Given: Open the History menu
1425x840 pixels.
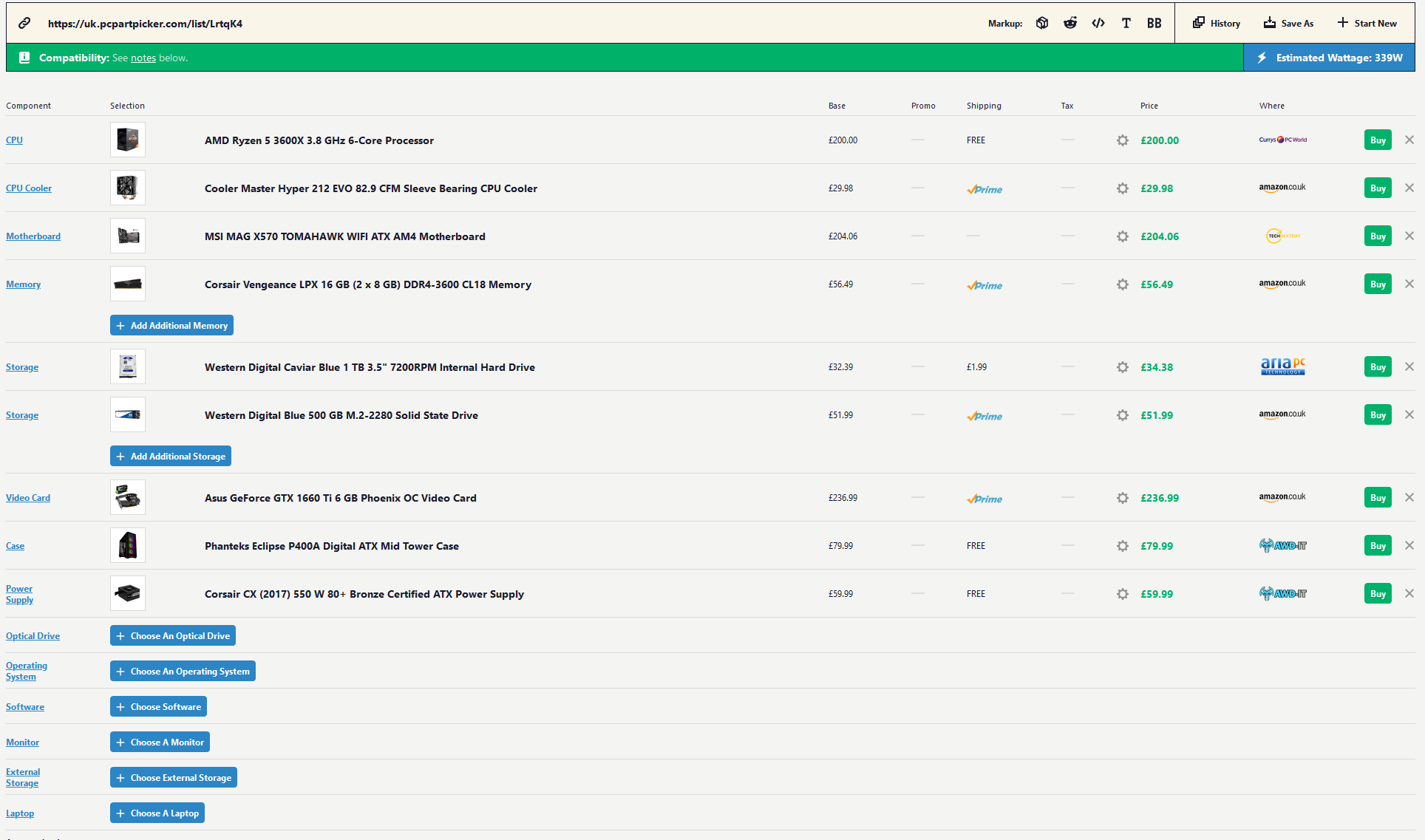Looking at the screenshot, I should [x=1217, y=23].
